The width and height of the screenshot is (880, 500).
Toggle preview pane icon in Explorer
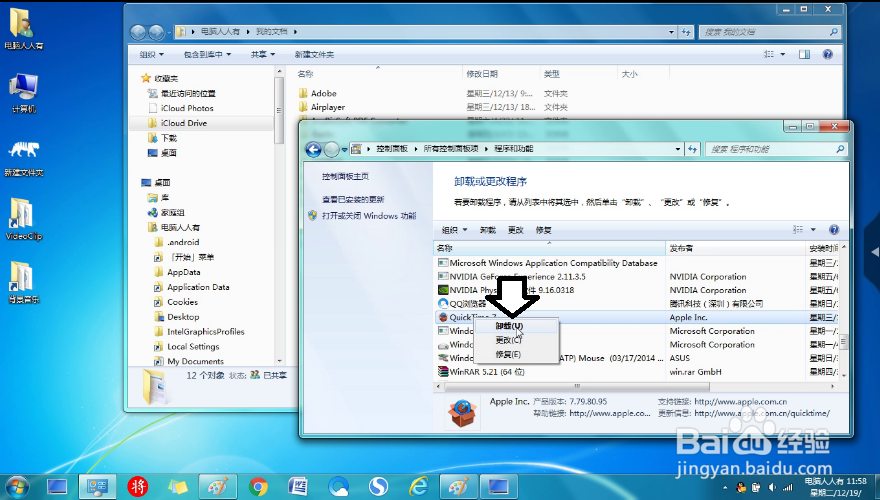[x=804, y=54]
